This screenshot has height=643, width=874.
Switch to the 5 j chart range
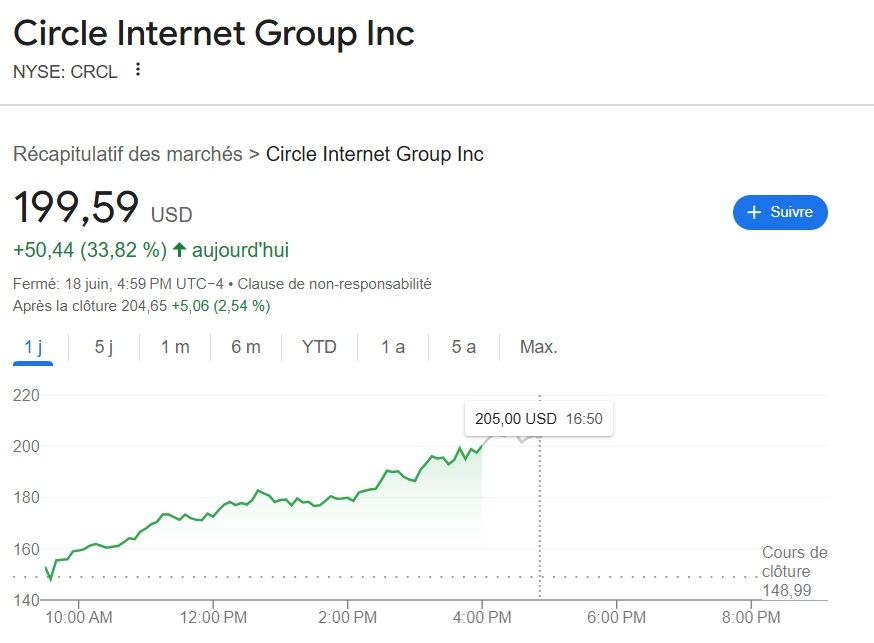coord(104,347)
